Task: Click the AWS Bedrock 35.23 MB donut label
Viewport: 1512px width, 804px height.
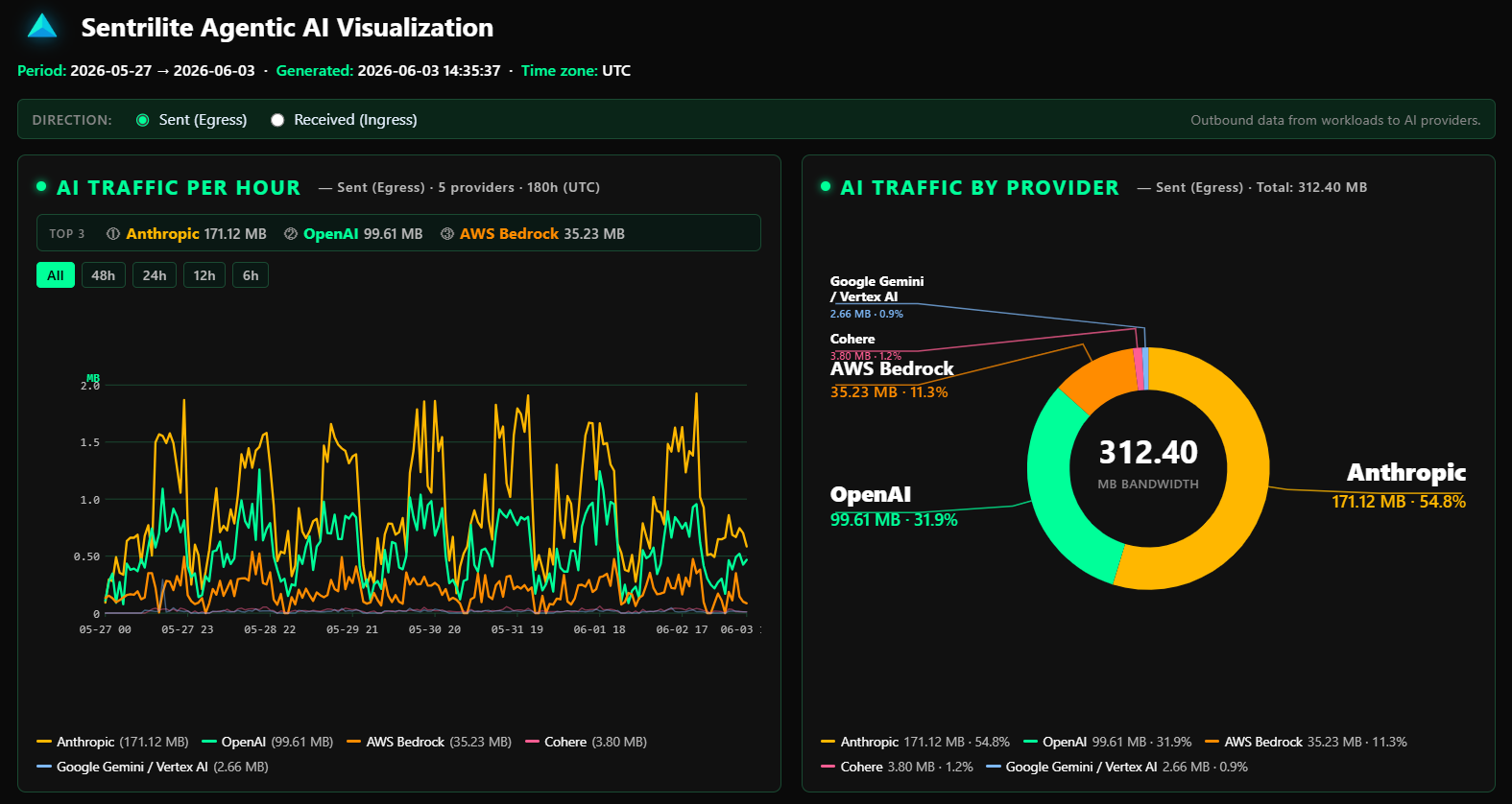Action: click(892, 380)
